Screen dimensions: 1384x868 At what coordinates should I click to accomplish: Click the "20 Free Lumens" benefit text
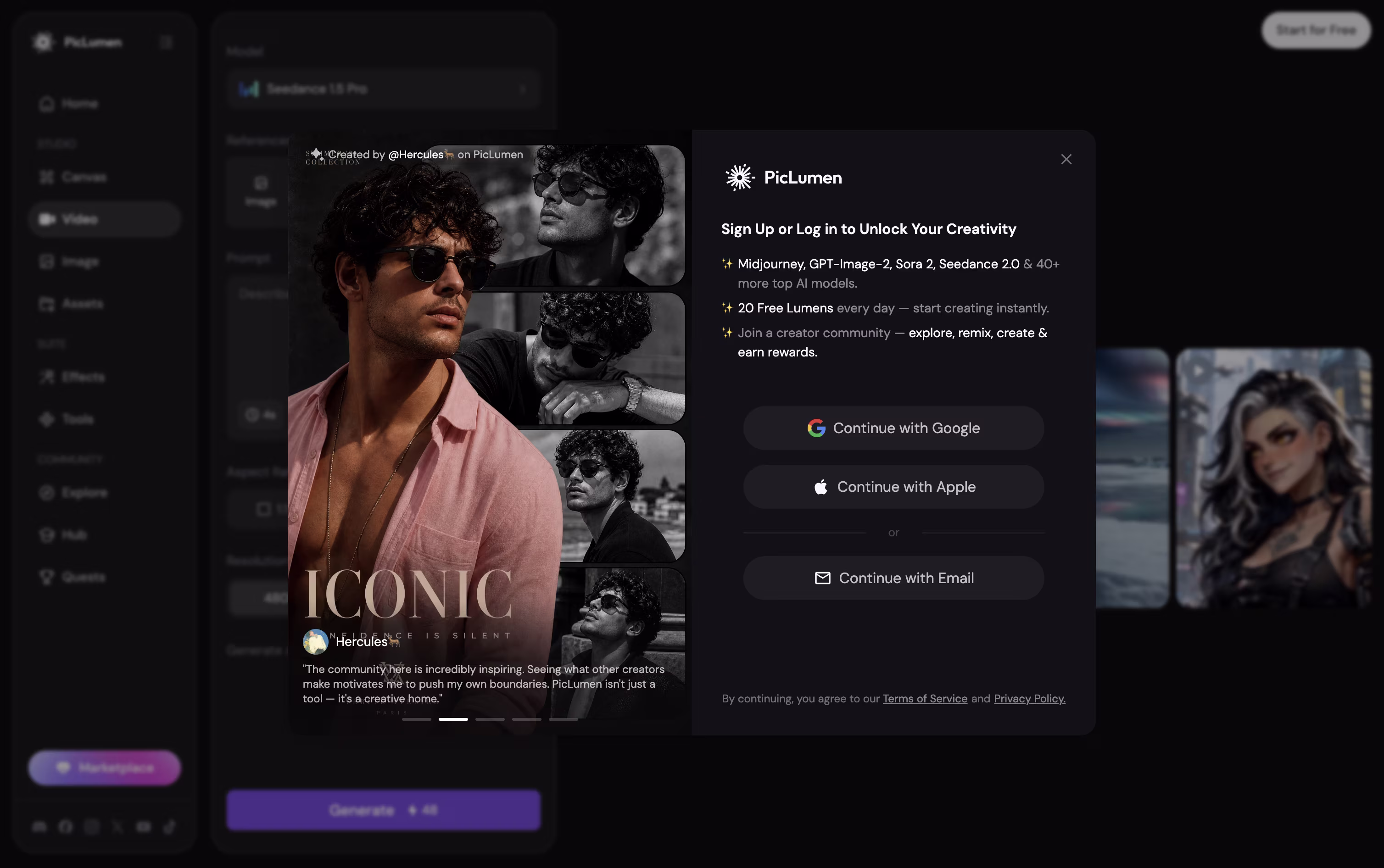785,308
